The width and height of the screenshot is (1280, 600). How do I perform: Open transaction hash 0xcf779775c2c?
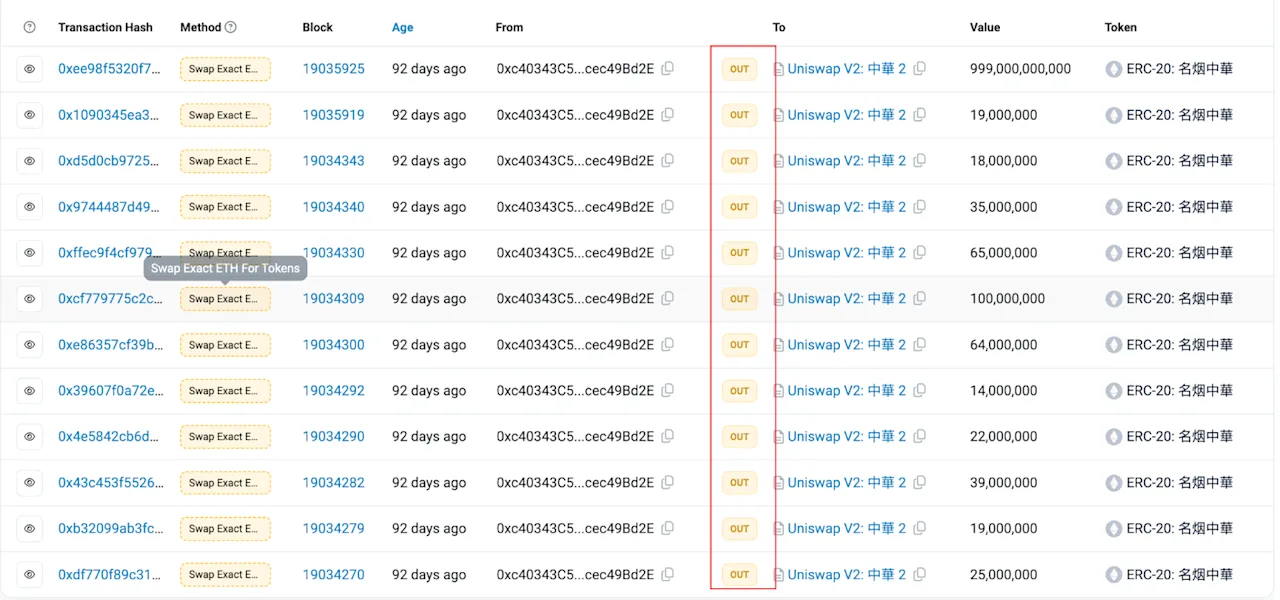click(109, 299)
